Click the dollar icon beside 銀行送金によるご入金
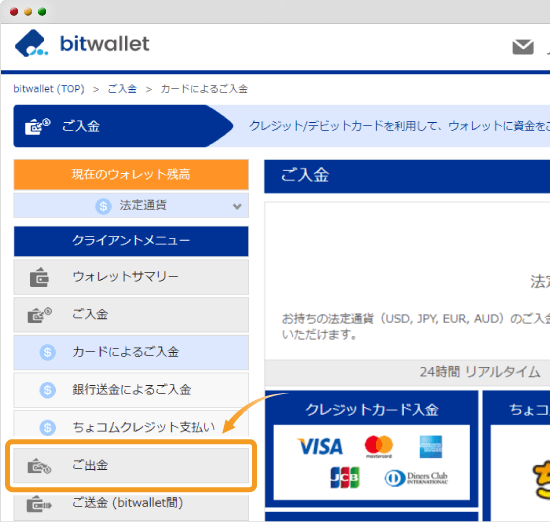Image resolution: width=550 pixels, height=522 pixels. coord(47,390)
